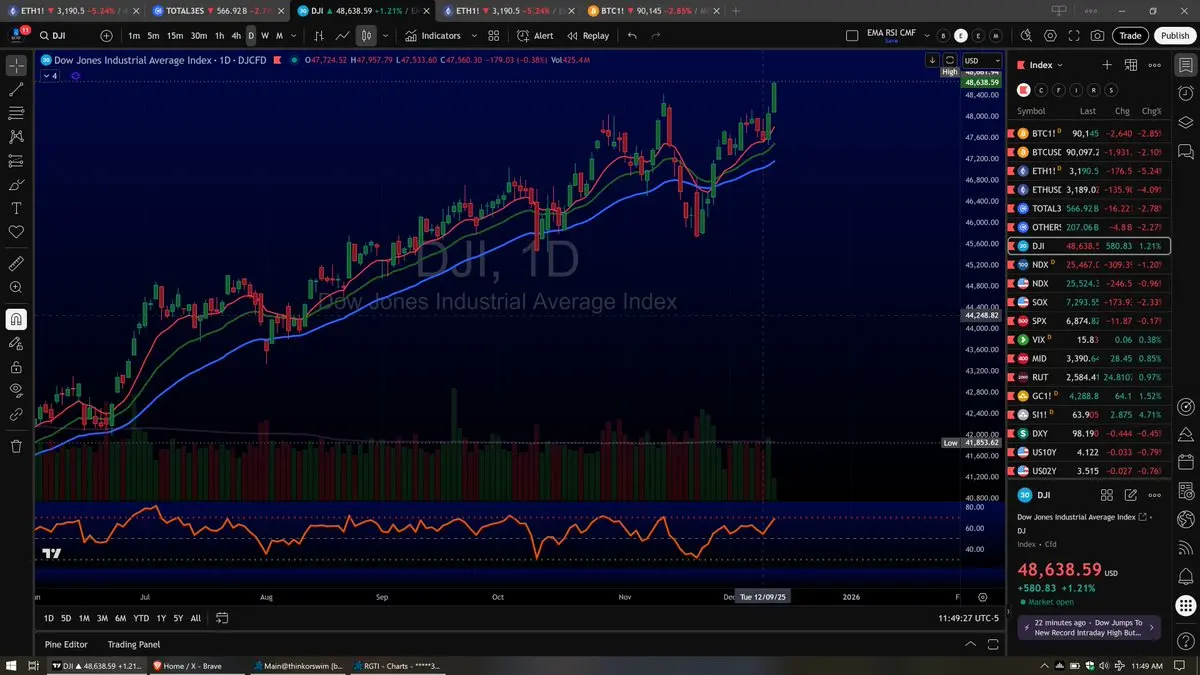Open the favorites heart icon tool

coord(16,232)
